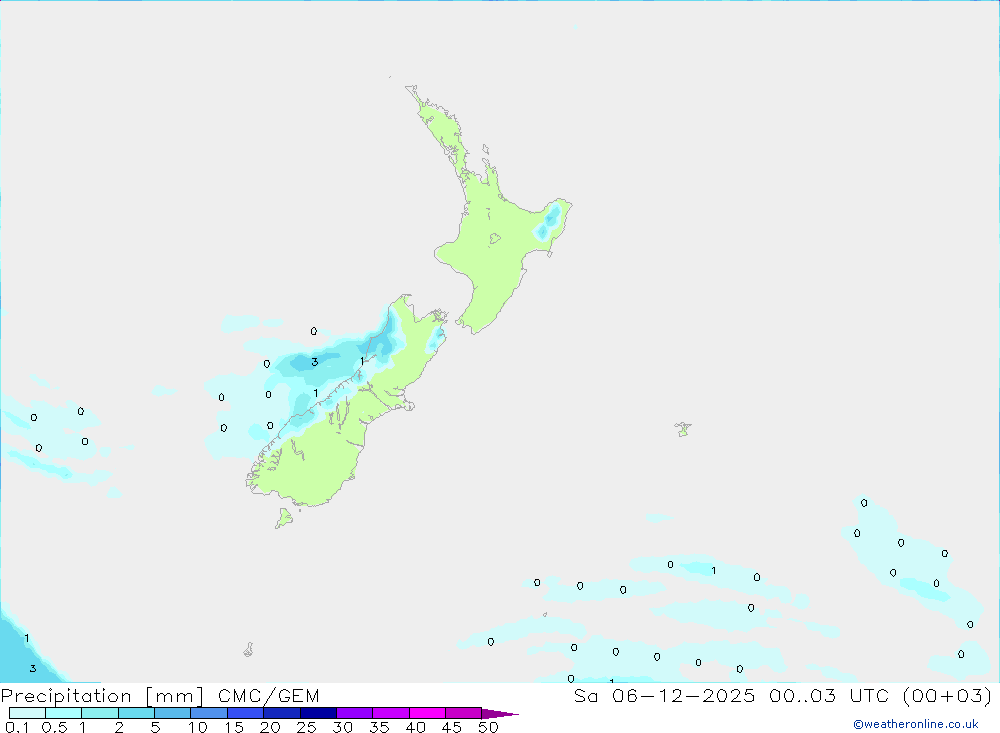This screenshot has width=1000, height=733.
Task: Click the 0.1–0.5 mm legend color swatch
Action: pos(27,713)
